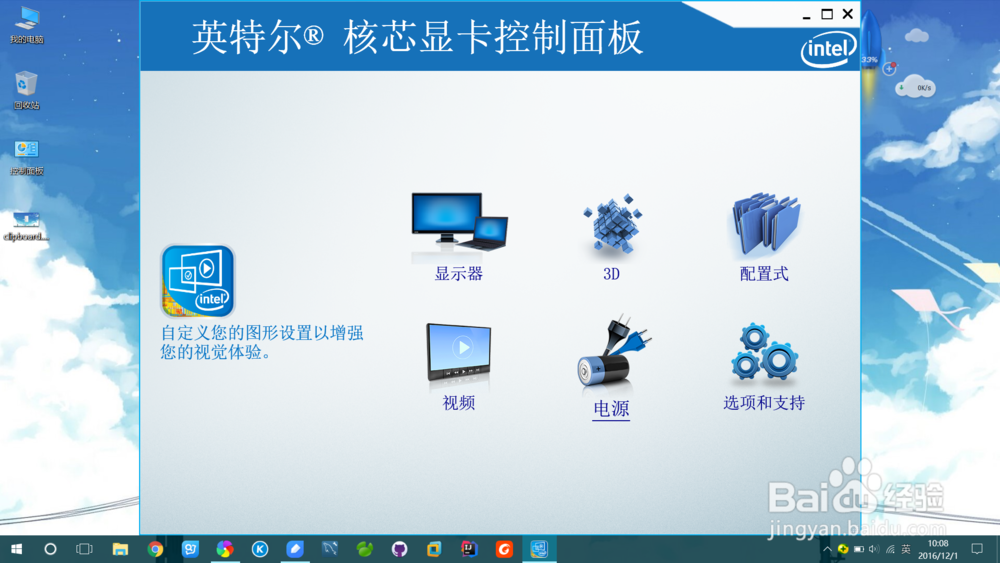Screen dimensions: 1000x563
Task: Click Intel graphics panel taskbar button
Action: (539, 549)
